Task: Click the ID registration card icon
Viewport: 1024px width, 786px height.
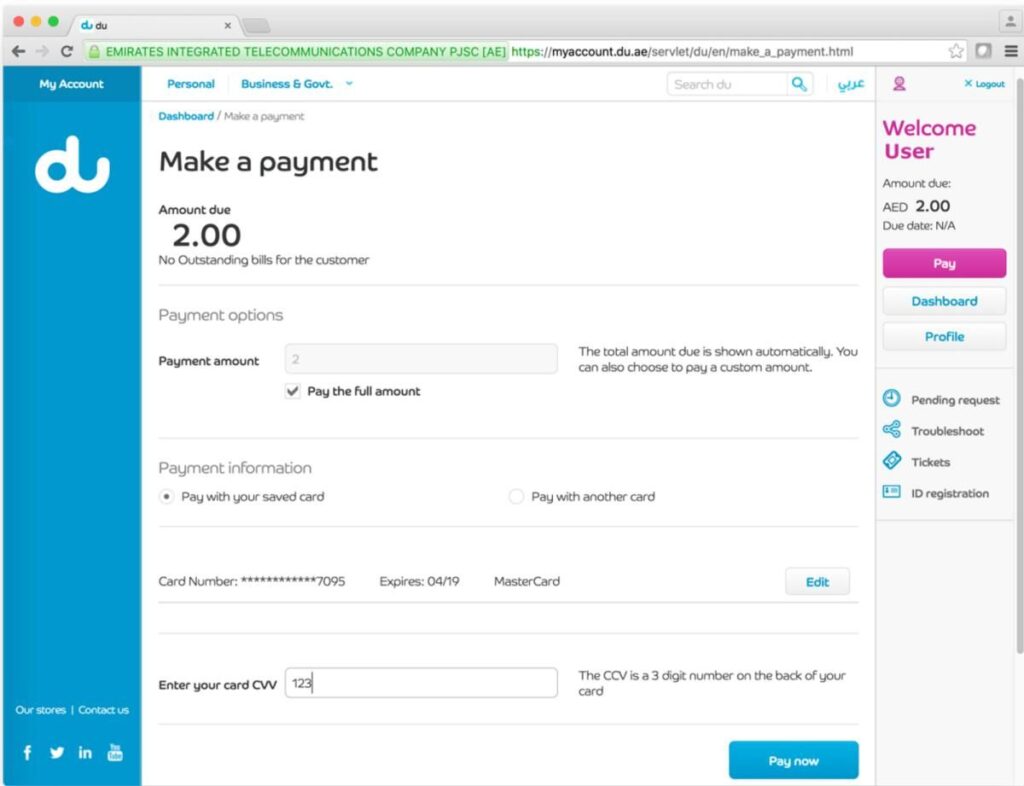Action: [x=891, y=492]
